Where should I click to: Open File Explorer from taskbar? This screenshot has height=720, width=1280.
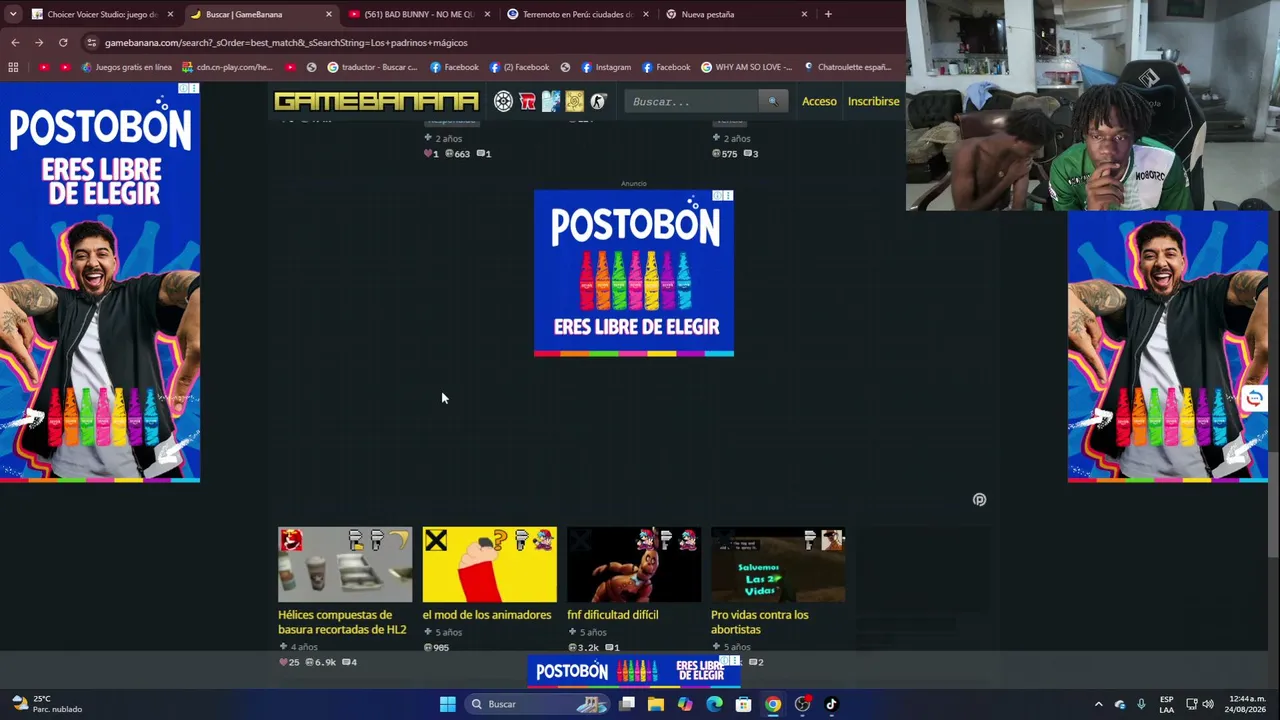click(656, 704)
